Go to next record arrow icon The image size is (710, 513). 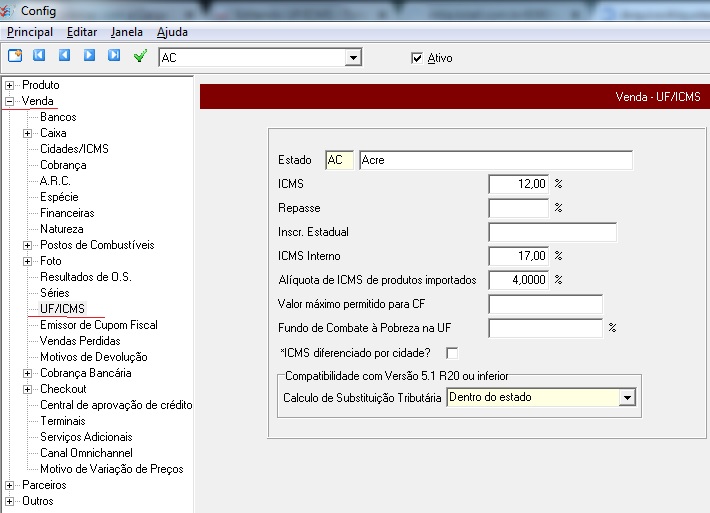[89, 56]
